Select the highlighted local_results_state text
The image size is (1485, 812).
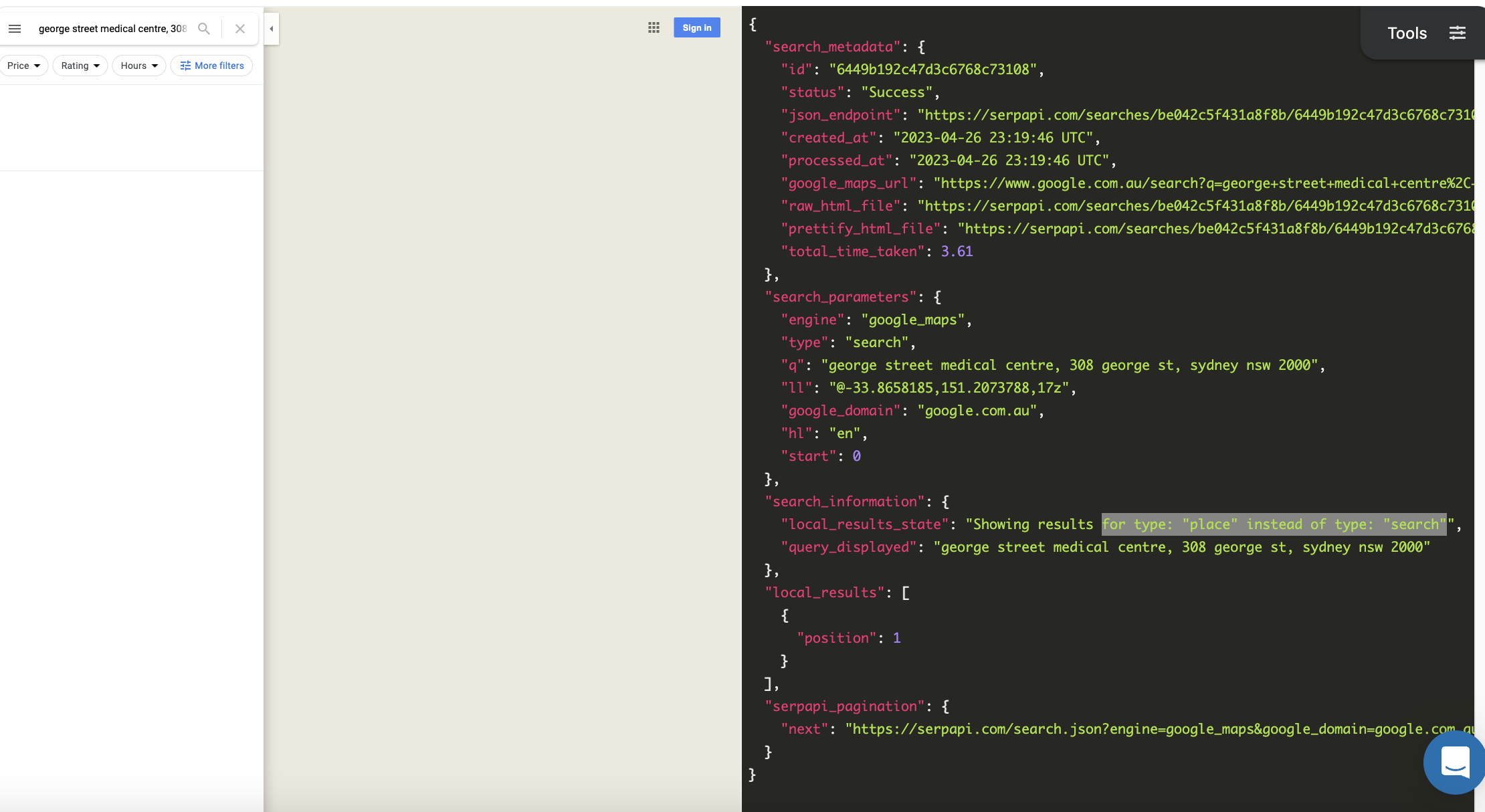pyautogui.click(x=1271, y=524)
